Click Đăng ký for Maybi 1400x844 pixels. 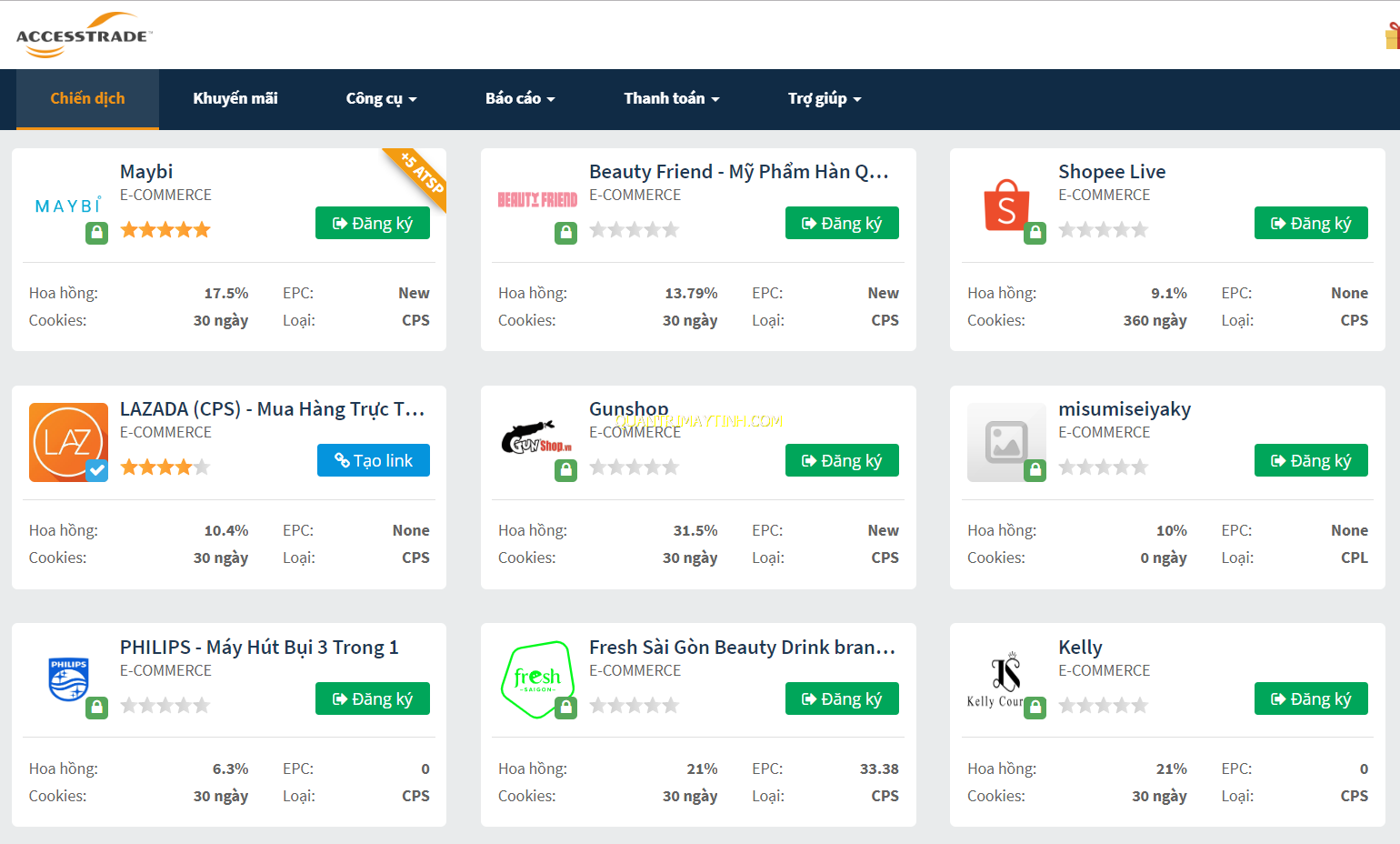[x=373, y=223]
